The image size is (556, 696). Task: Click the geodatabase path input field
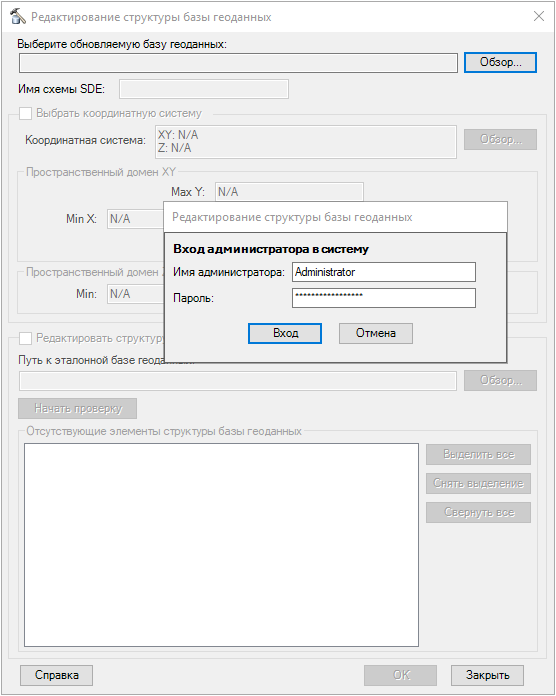[238, 63]
